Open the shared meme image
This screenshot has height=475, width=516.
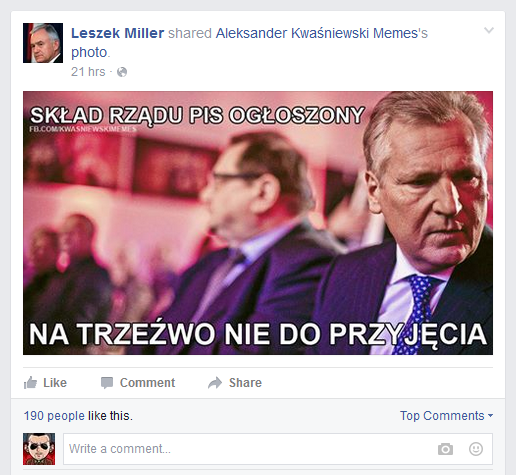click(258, 223)
